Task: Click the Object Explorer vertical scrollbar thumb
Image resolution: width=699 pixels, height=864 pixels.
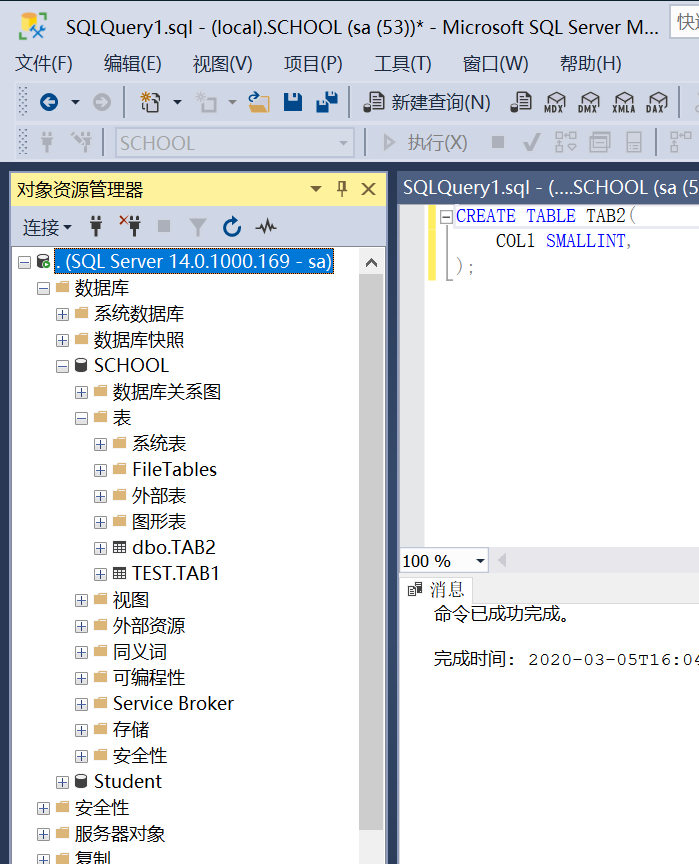Action: 371,551
